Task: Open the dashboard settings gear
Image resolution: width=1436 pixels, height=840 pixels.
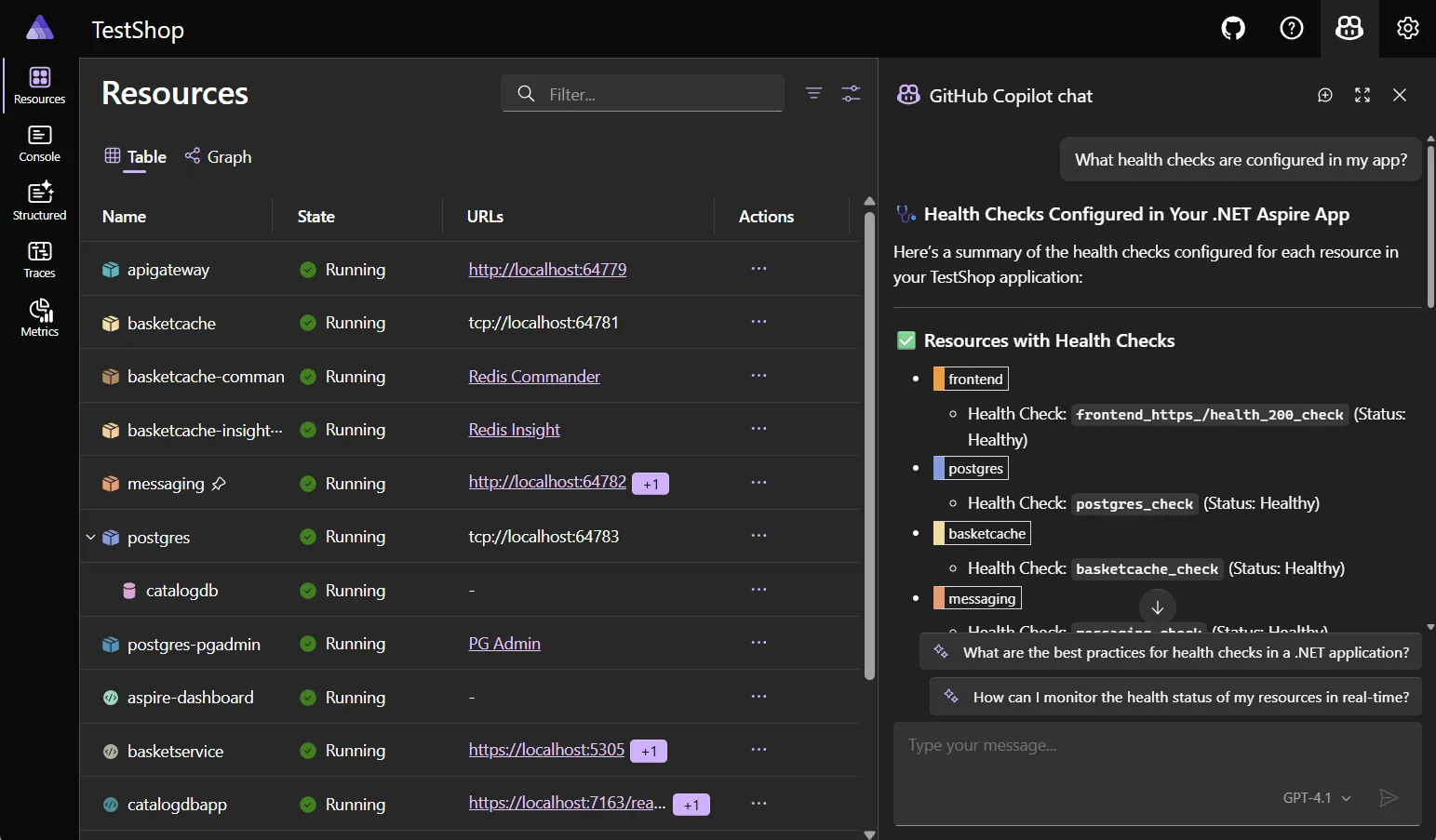Action: 1405,28
